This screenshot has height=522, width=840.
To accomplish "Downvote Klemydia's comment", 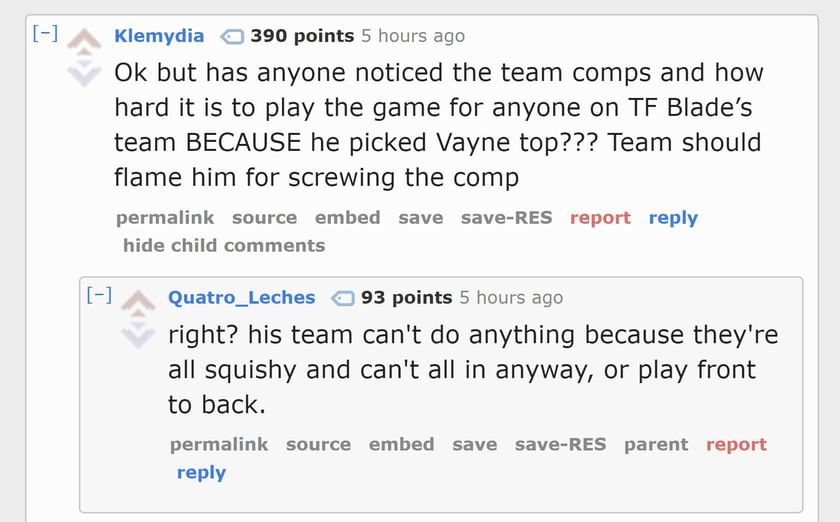I will click(x=84, y=72).
